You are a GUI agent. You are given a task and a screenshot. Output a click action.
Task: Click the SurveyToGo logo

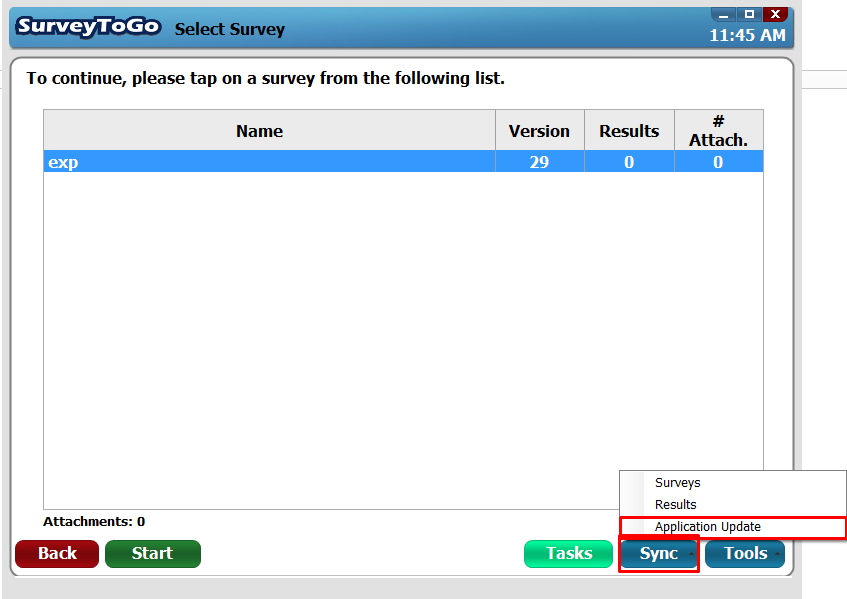(88, 27)
